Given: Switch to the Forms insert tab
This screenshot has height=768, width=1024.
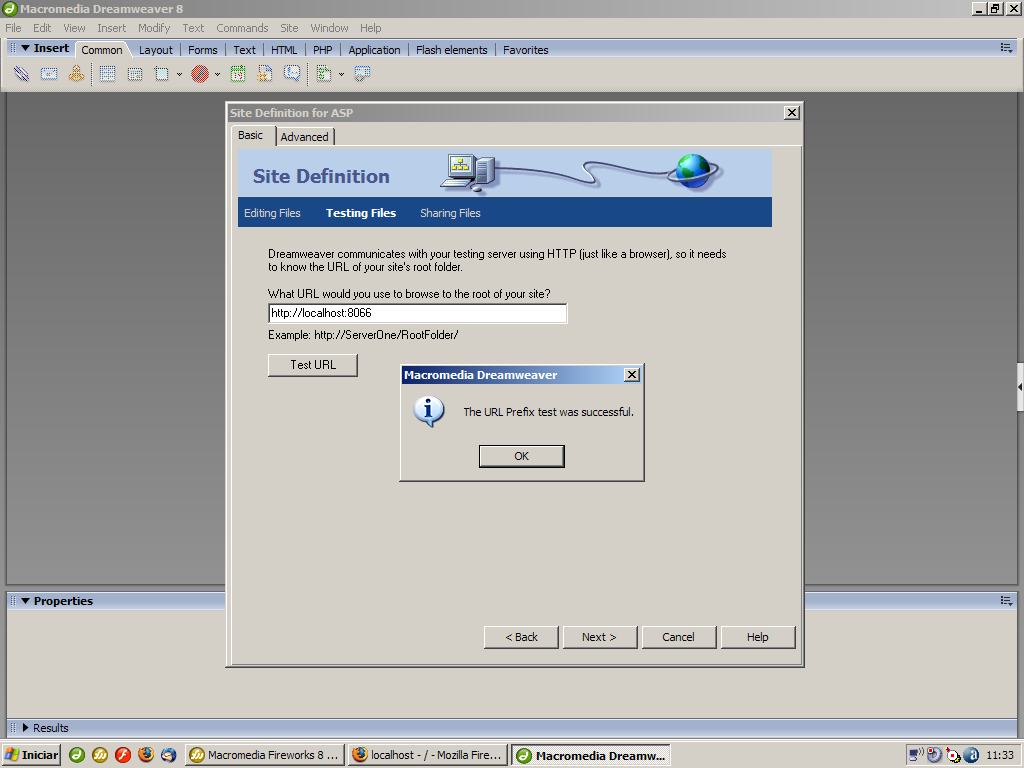Looking at the screenshot, I should [202, 50].
